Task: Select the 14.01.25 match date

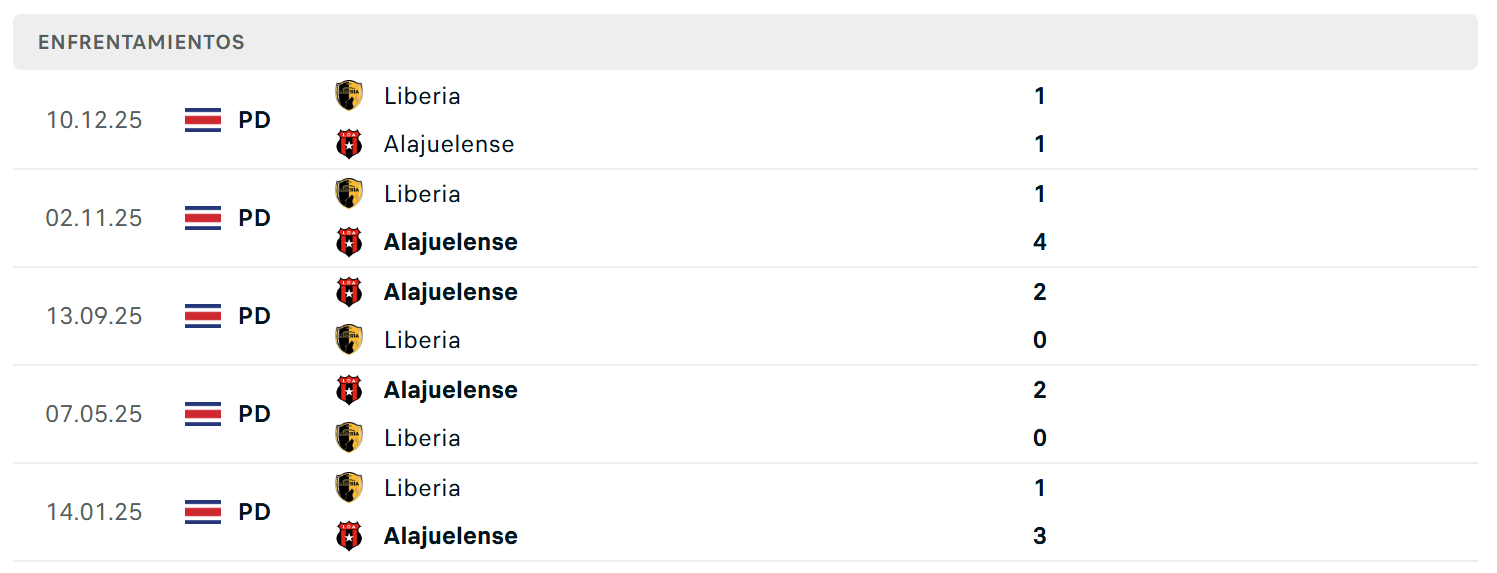Action: (x=94, y=512)
